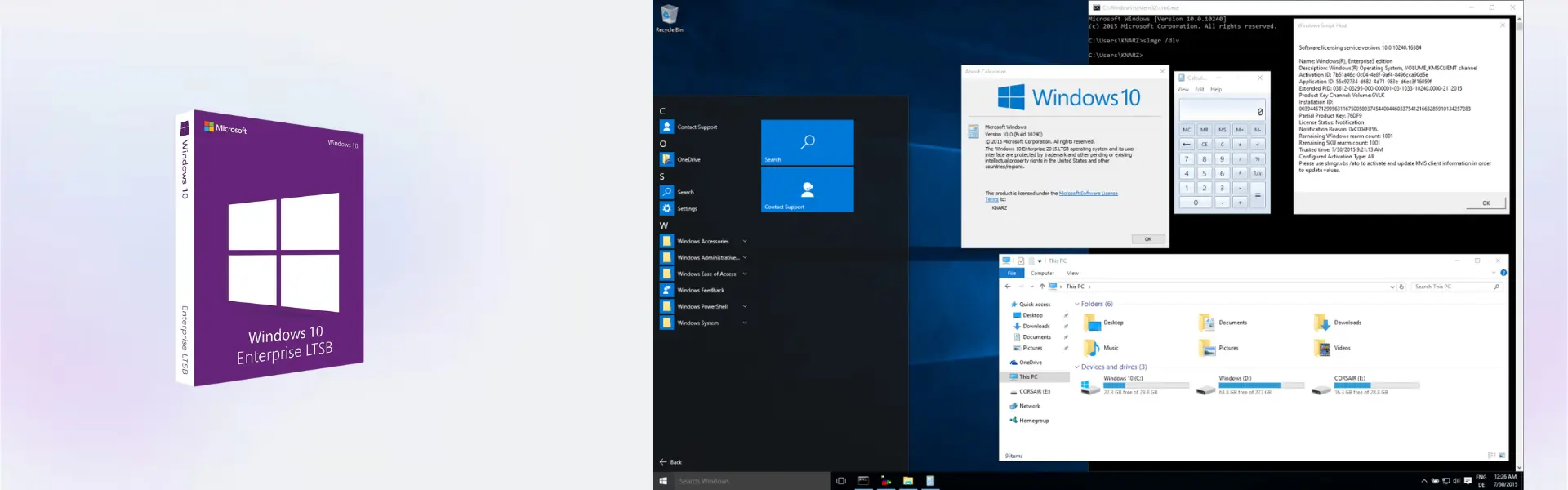This screenshot has width=1568, height=490.
Task: Open address bar history dropdown
Action: pyautogui.click(x=1392, y=287)
